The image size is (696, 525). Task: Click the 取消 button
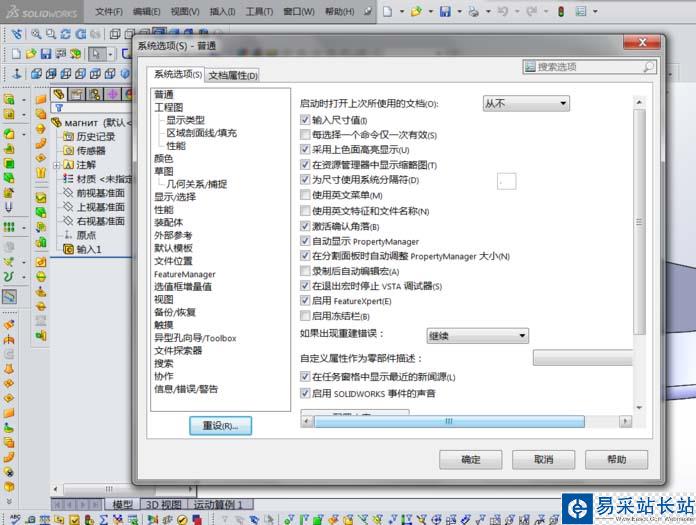(x=544, y=460)
